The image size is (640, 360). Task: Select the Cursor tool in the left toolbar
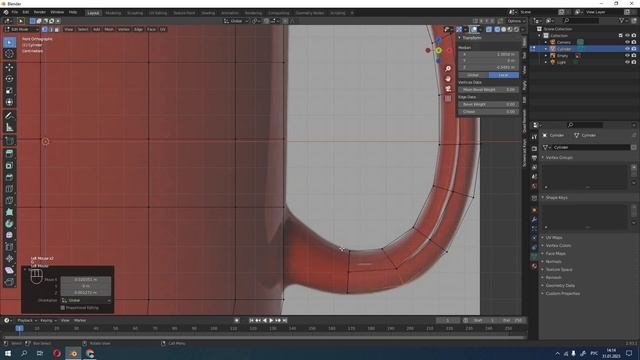[x=9, y=53]
